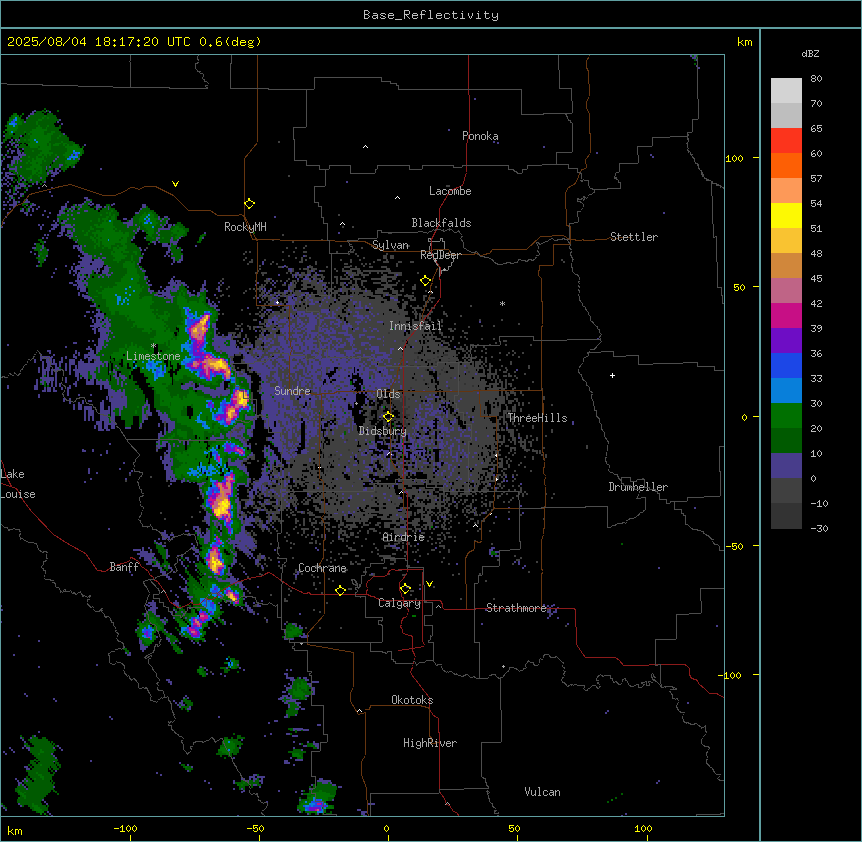Click the Olds town label
Image resolution: width=862 pixels, height=842 pixels.
[388, 394]
